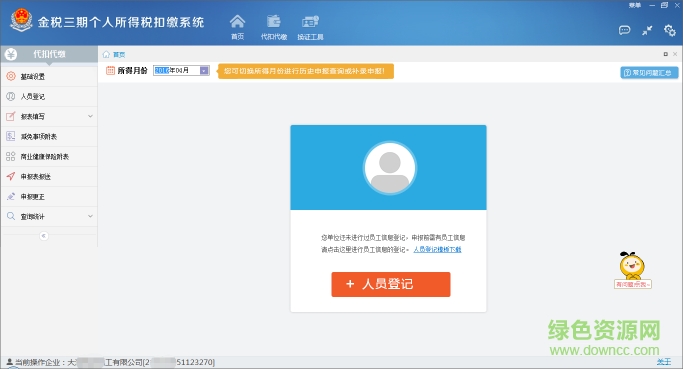Click the shrink window arrows icon

pyautogui.click(x=647, y=30)
